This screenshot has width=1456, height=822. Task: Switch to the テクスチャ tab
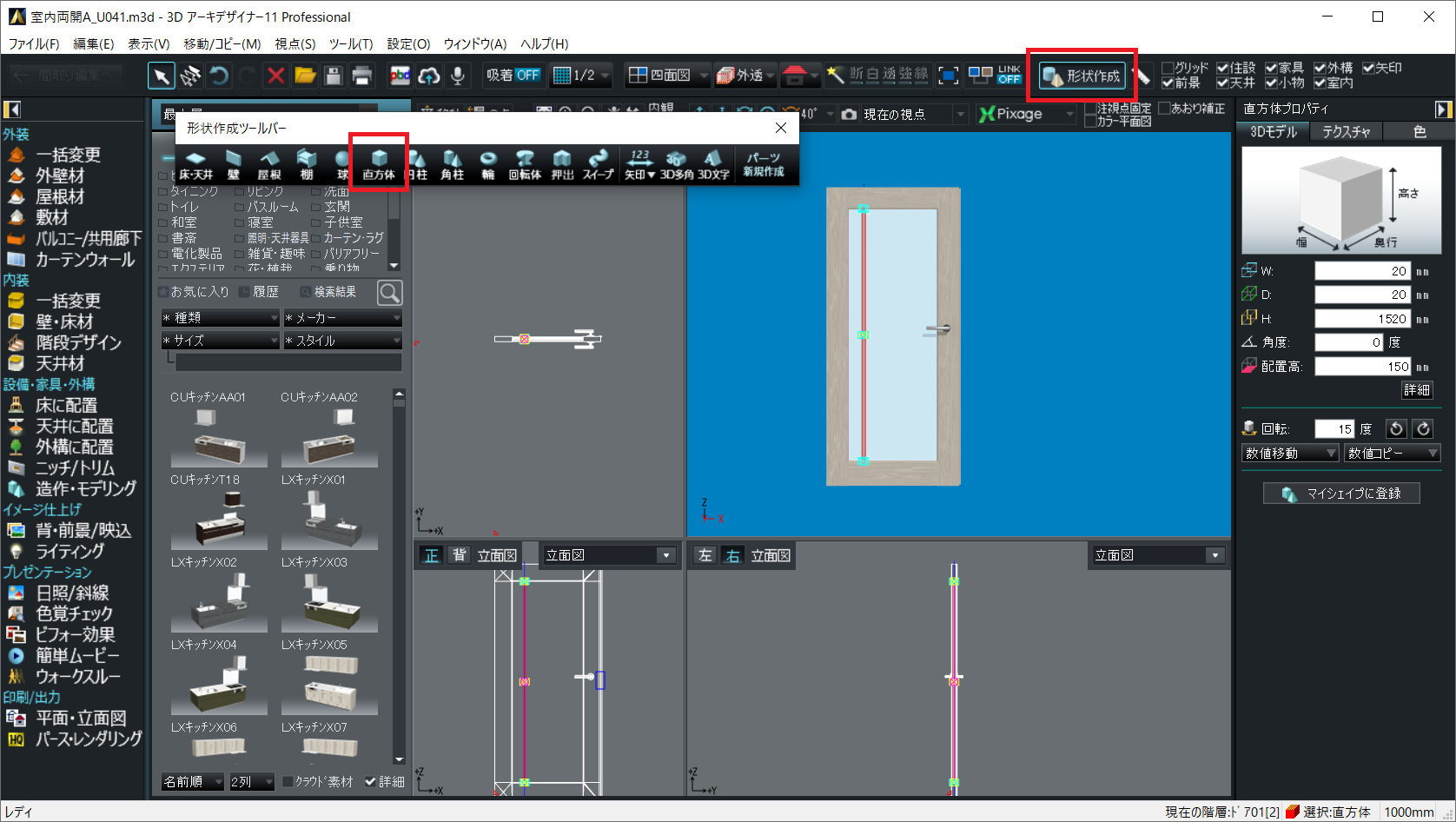coord(1346,131)
